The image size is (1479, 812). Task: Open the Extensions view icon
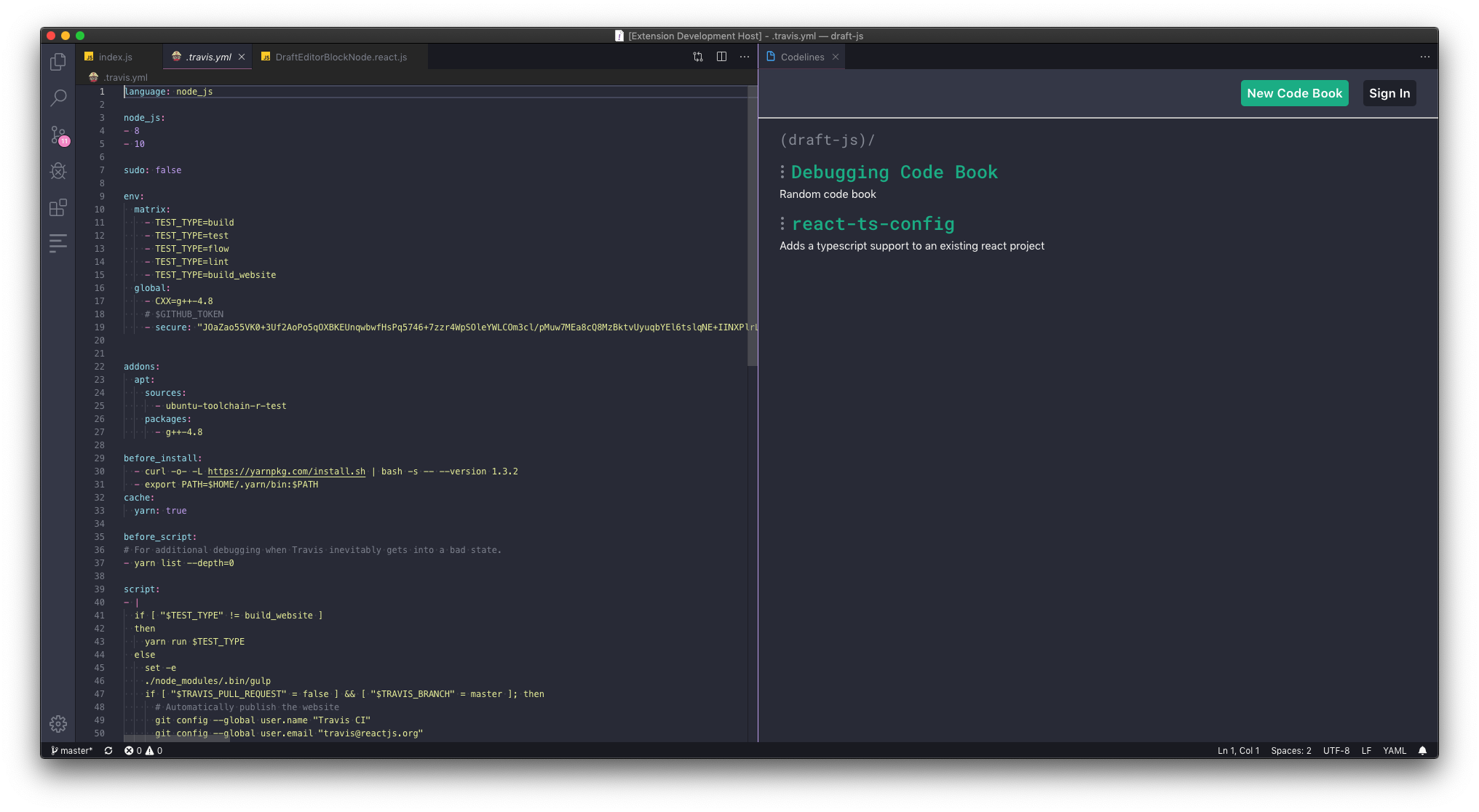click(58, 207)
